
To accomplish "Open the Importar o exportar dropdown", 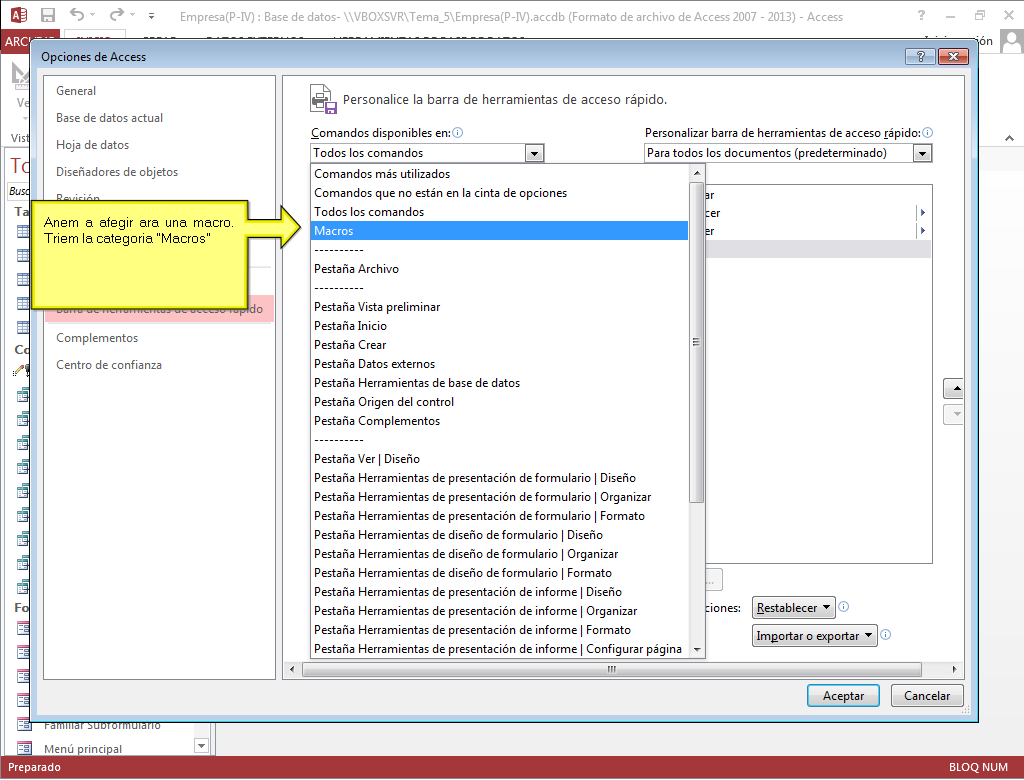I will [814, 636].
